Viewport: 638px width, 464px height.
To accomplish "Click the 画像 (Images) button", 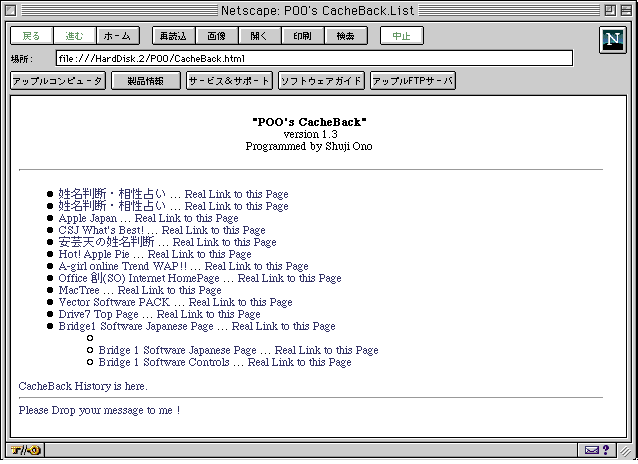I will 216,36.
